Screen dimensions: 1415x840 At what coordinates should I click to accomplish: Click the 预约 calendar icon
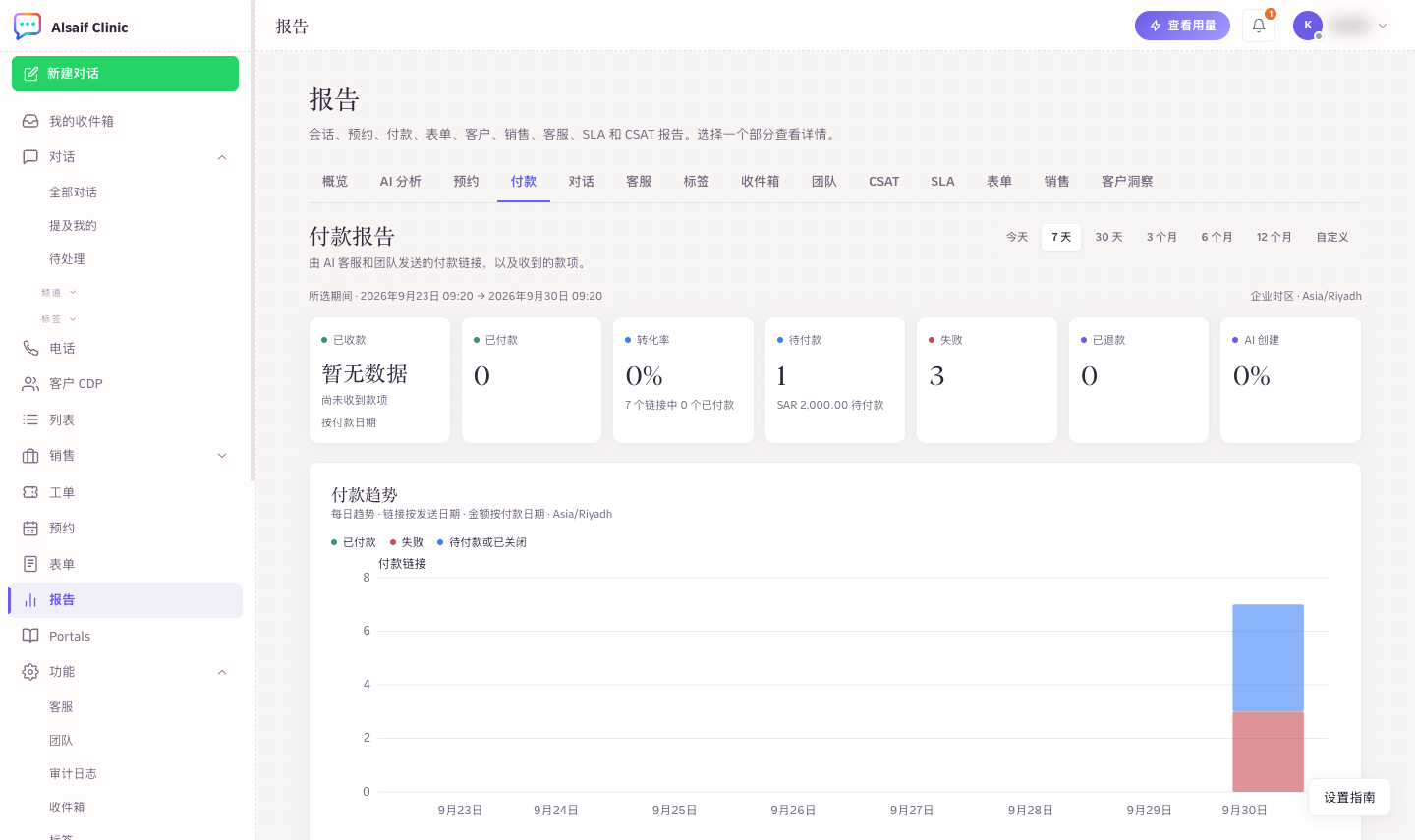tap(30, 529)
